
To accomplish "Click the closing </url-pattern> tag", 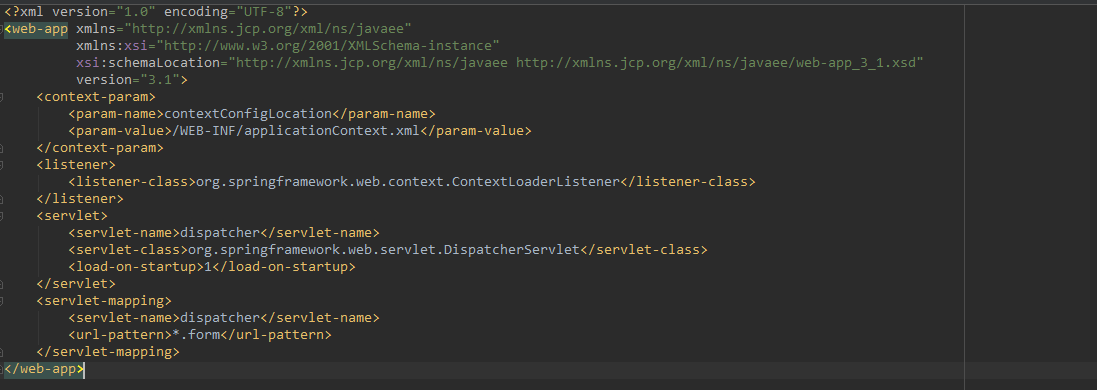I will [276, 335].
